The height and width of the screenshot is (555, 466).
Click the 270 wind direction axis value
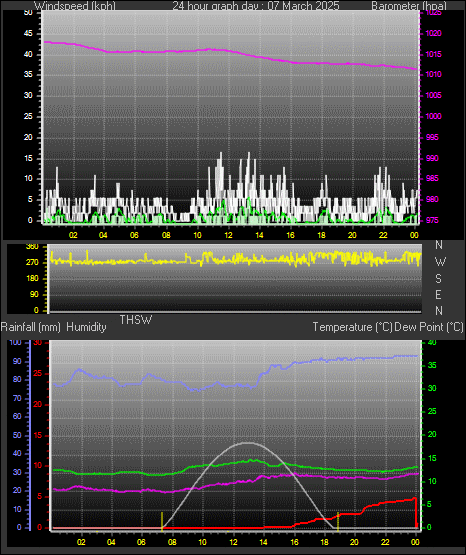[32, 263]
